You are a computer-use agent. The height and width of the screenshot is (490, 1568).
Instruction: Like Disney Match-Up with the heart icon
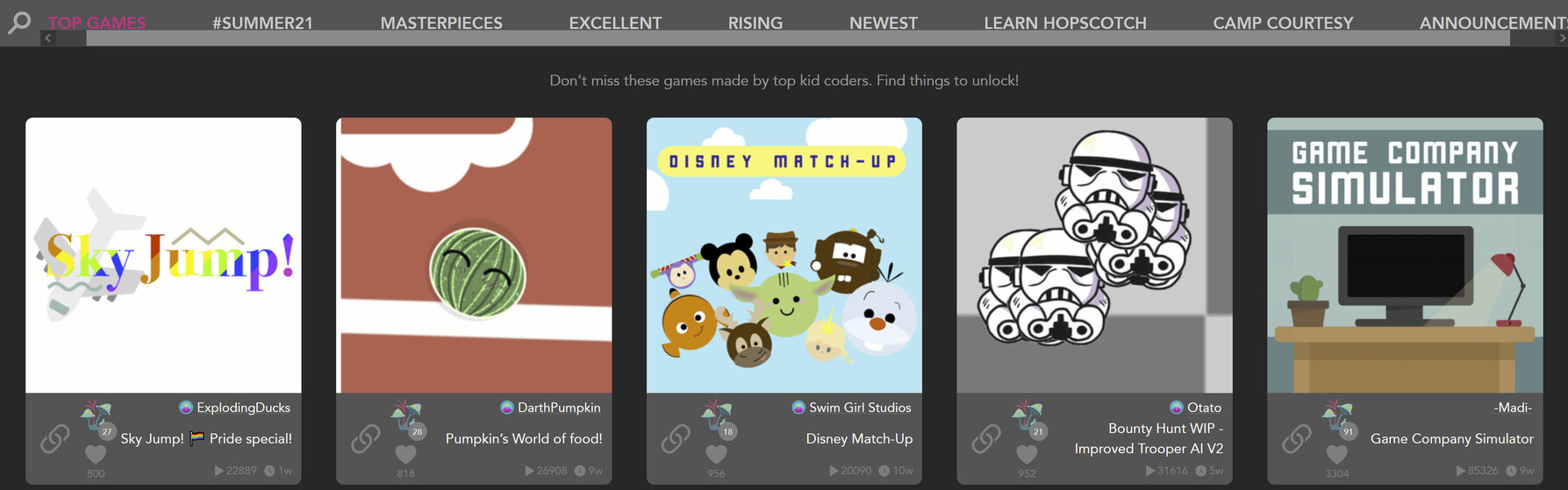[716, 454]
